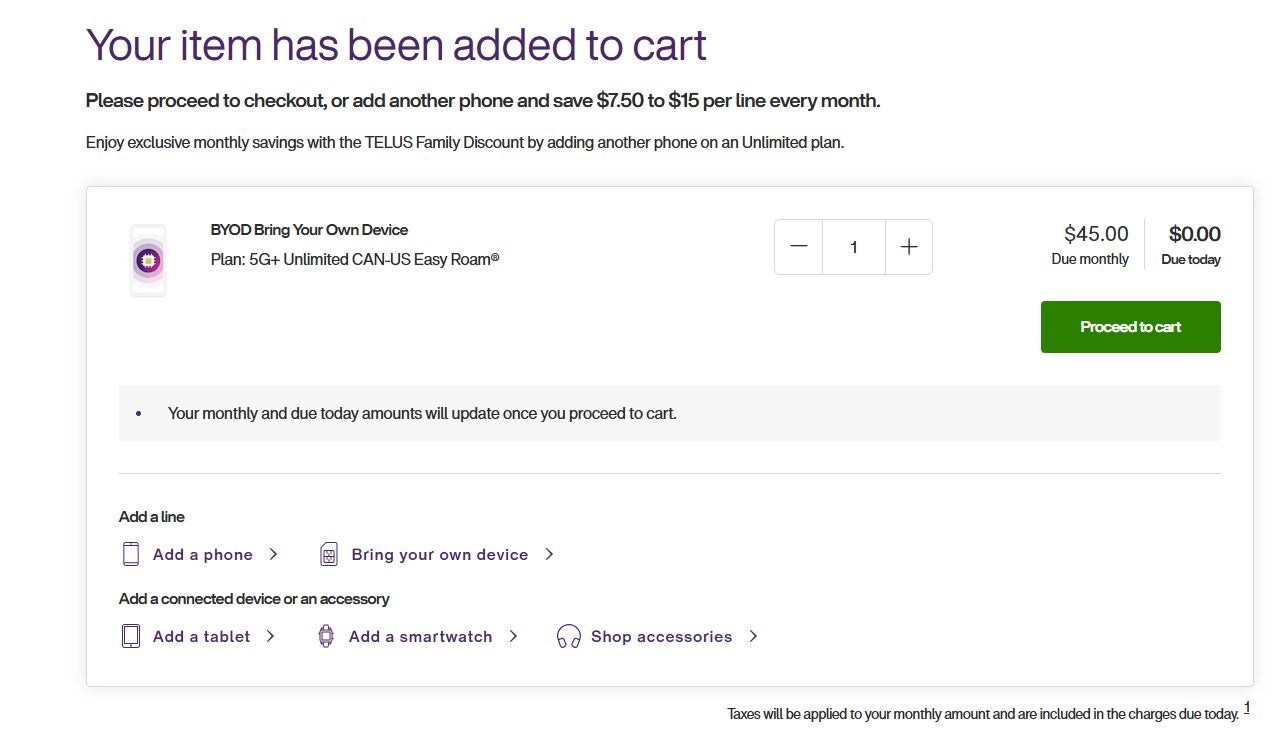Click the TELUS Family Discount sentence
Screen dimensions: 1285x741
point(465,143)
